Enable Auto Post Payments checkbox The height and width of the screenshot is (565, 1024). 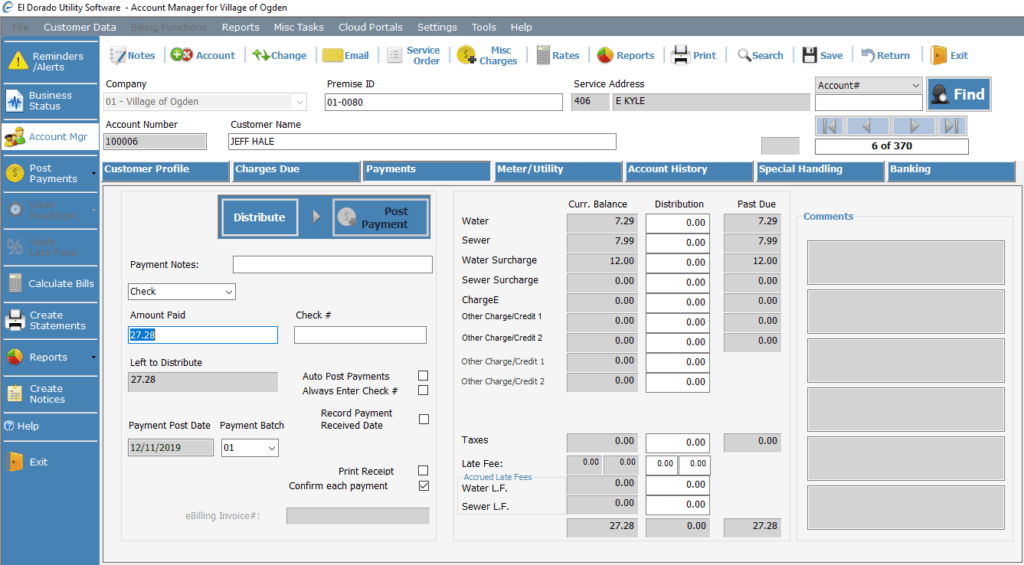tap(423, 376)
